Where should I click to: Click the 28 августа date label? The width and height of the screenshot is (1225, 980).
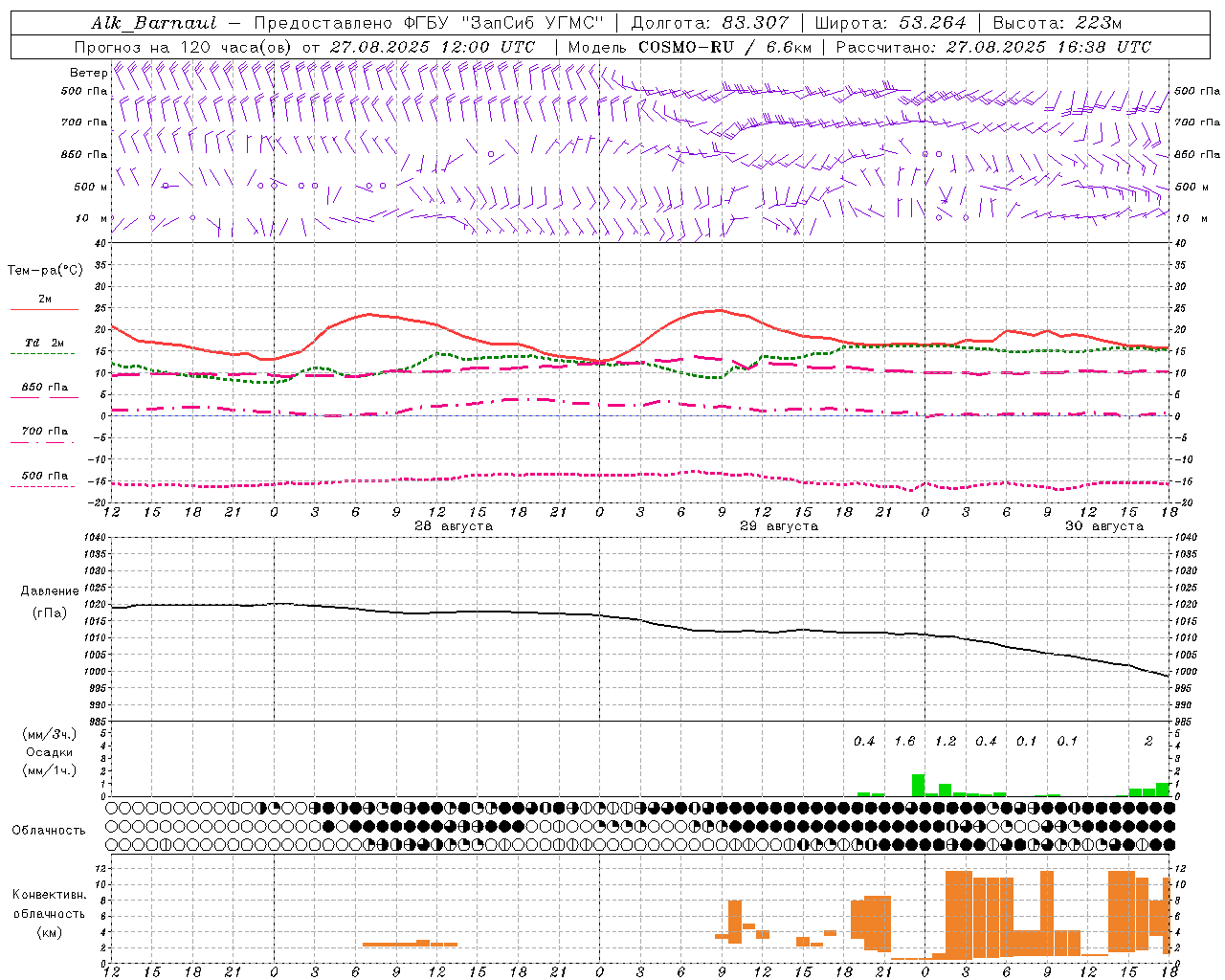(454, 526)
